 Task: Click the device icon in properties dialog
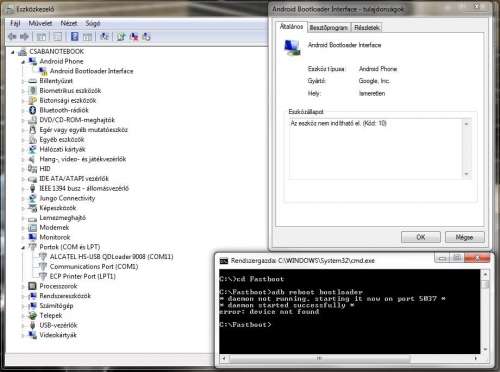292,47
